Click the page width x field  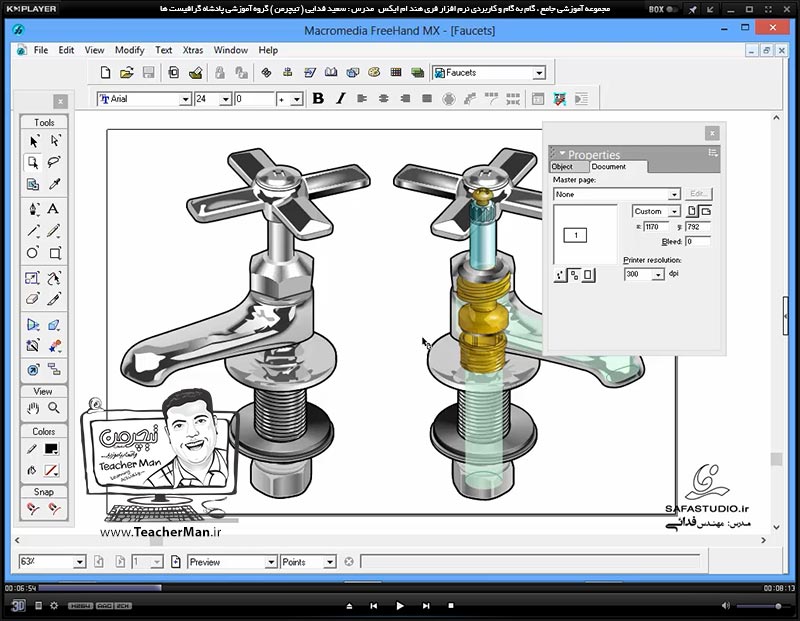point(656,227)
